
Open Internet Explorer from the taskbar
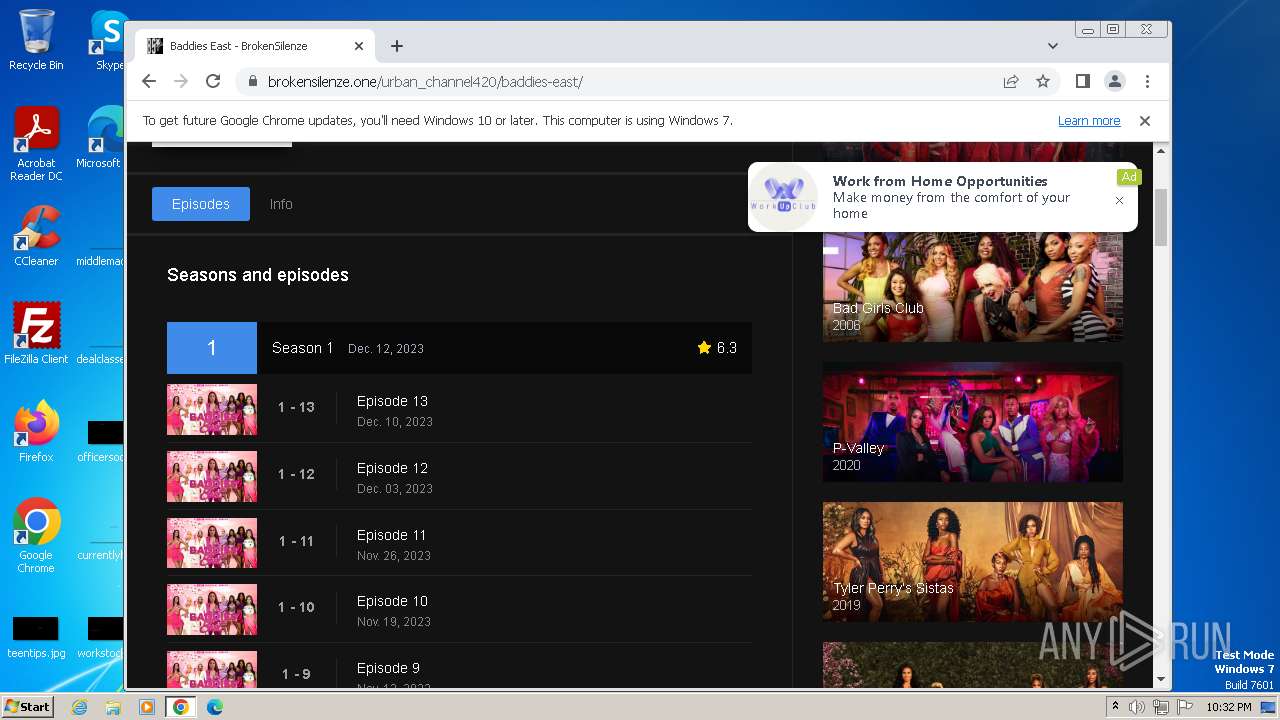click(80, 707)
